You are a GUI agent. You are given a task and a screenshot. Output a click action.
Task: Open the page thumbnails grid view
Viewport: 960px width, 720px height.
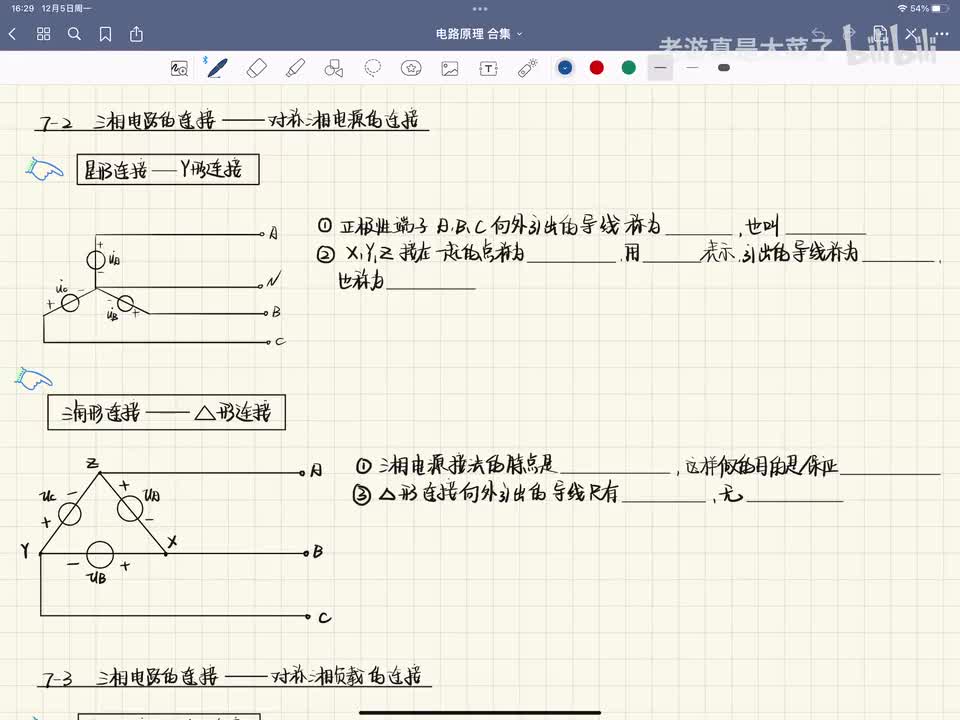[x=43, y=34]
